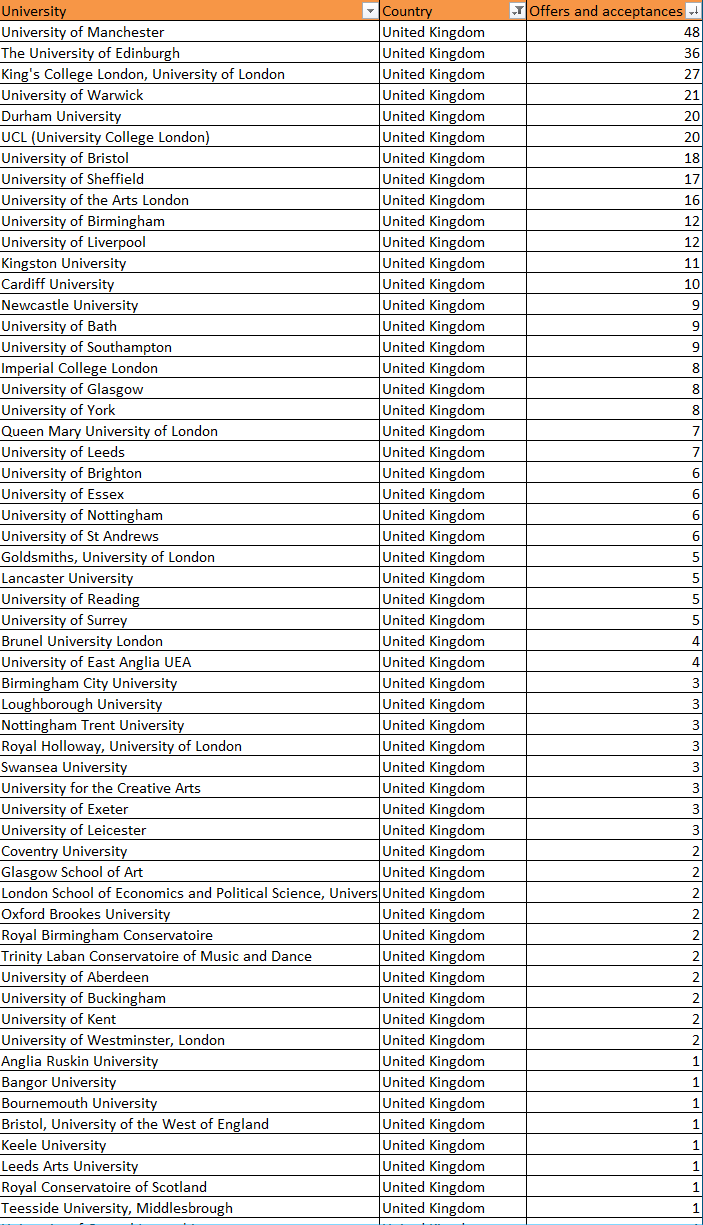Viewport: 703px width, 1225px height.
Task: Select United Kingdom in University of York row
Action: click(x=453, y=410)
